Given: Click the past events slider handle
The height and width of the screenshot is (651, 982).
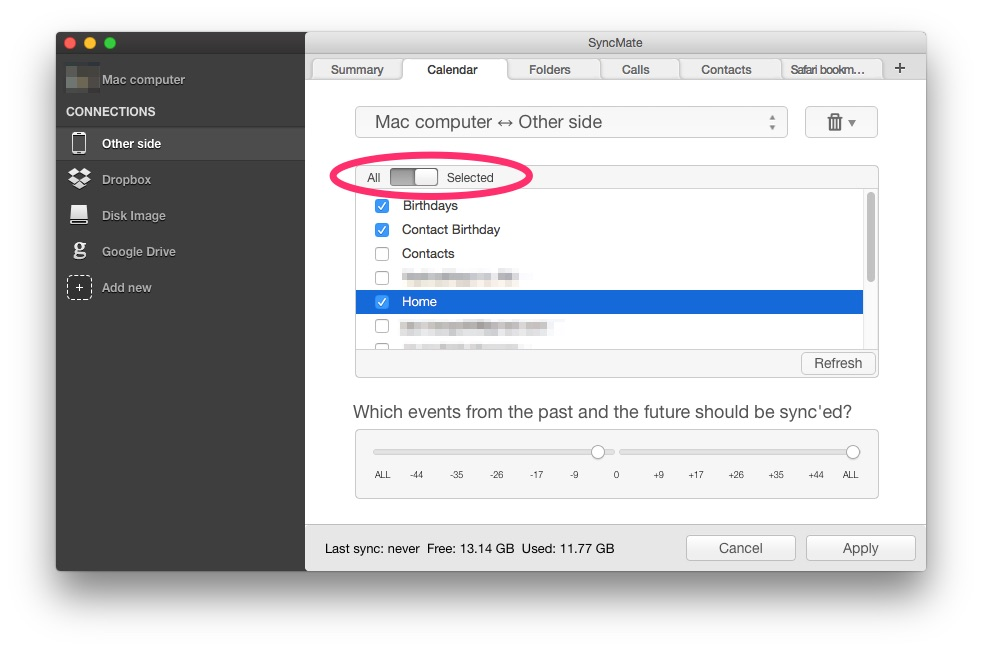Looking at the screenshot, I should [x=597, y=452].
